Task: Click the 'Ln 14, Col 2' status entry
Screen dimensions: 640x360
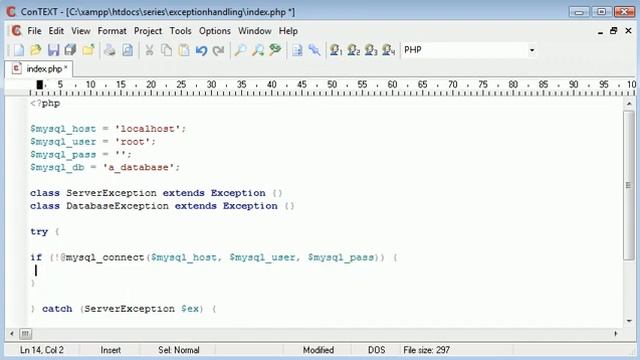Action: pos(42,350)
